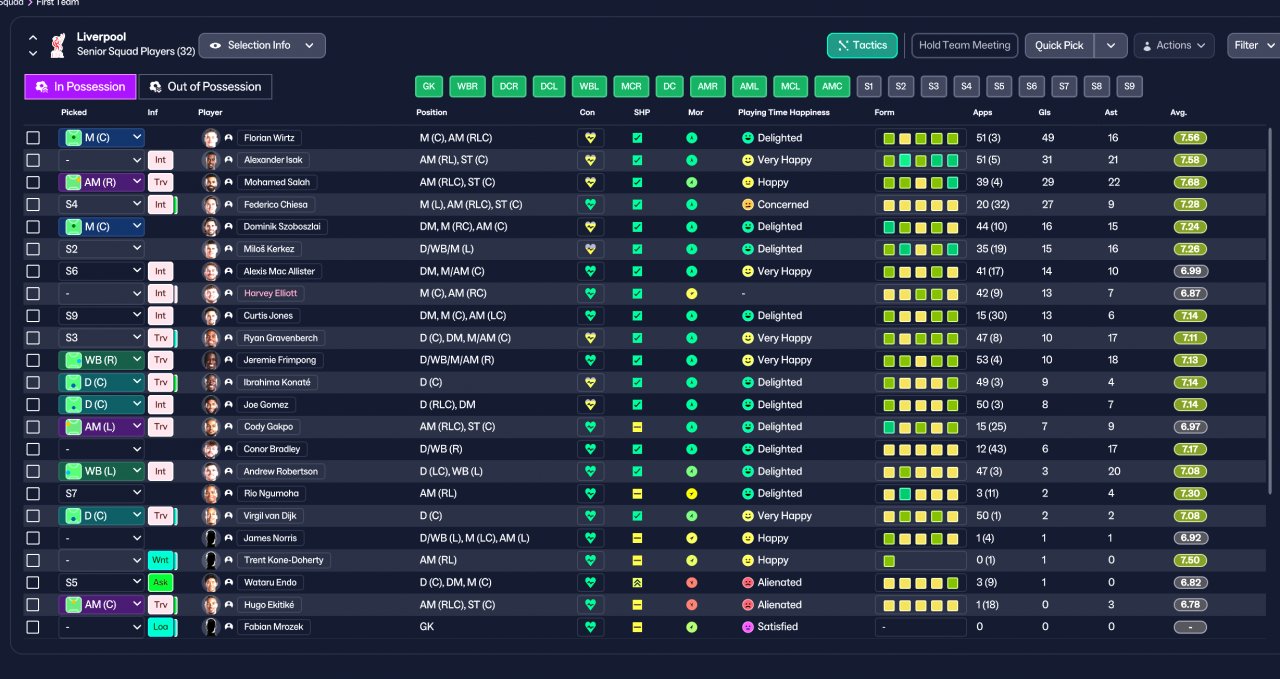Tick the Mohamed Salah row checkbox
Screen dimensions: 1280x679
click(33, 182)
